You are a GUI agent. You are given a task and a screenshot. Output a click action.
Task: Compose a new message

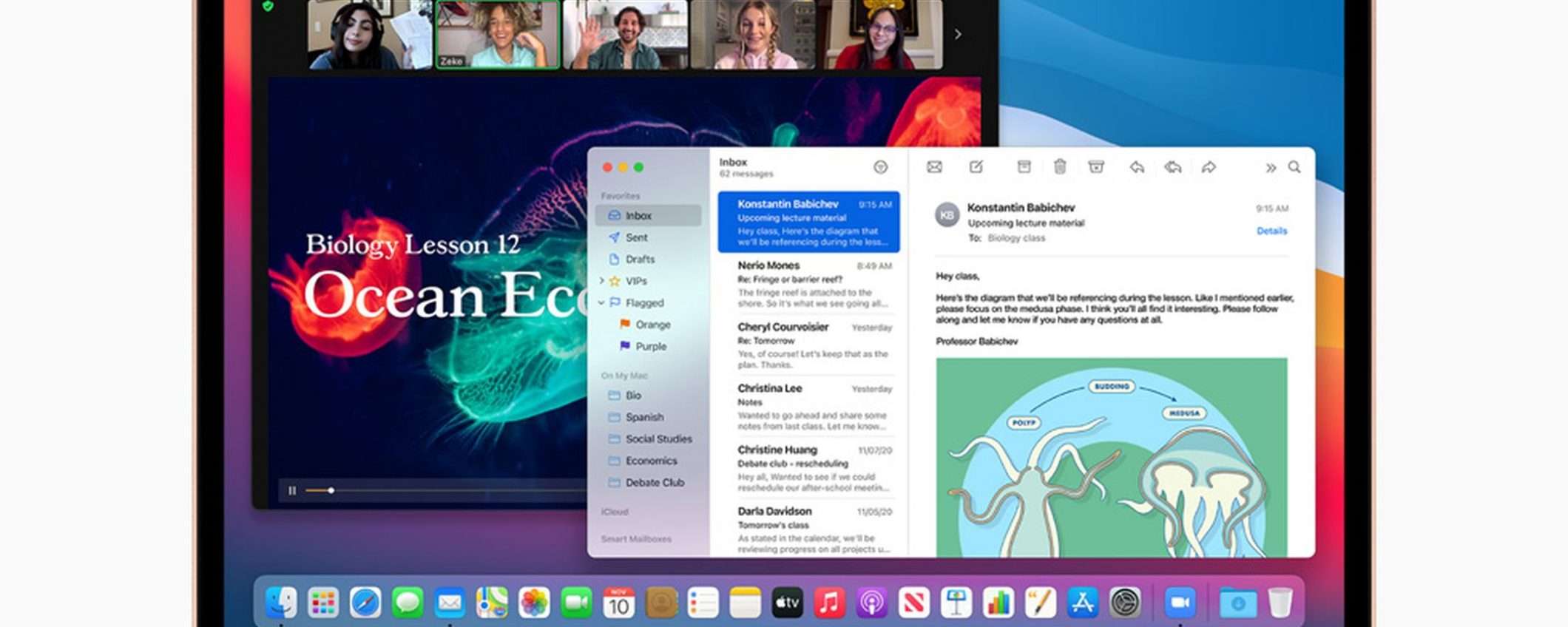click(976, 167)
